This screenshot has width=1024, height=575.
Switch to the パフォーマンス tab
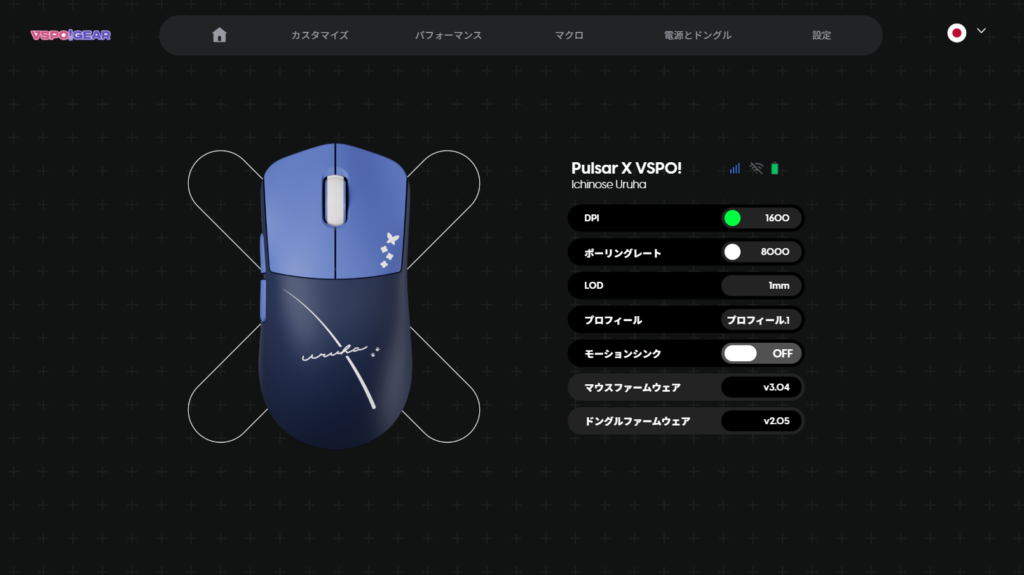tap(448, 36)
